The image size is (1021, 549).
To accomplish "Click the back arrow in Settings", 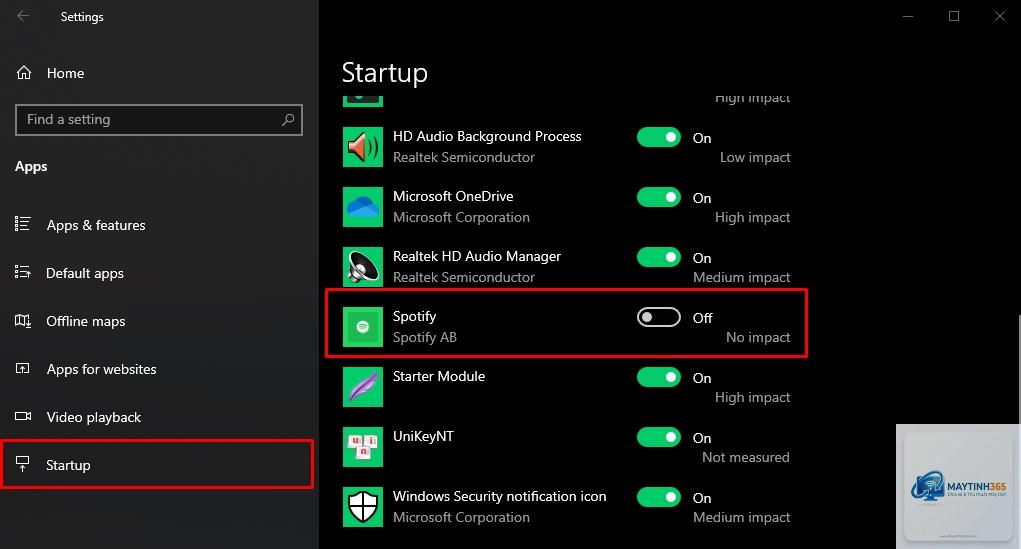I will [x=23, y=16].
